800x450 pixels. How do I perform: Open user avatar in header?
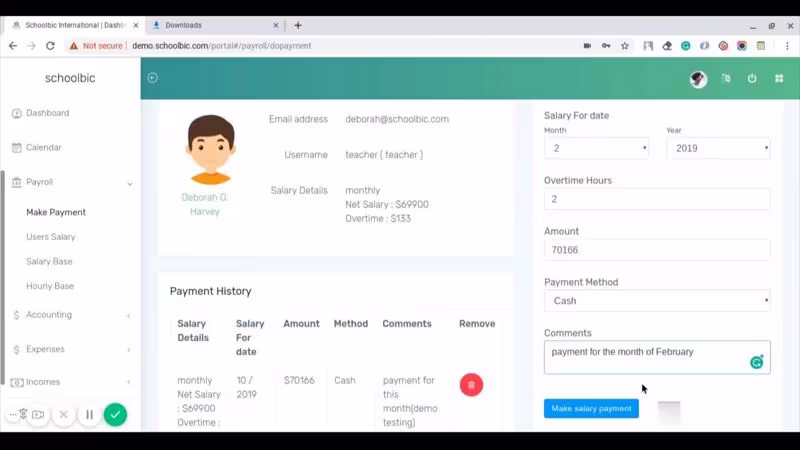pos(698,79)
